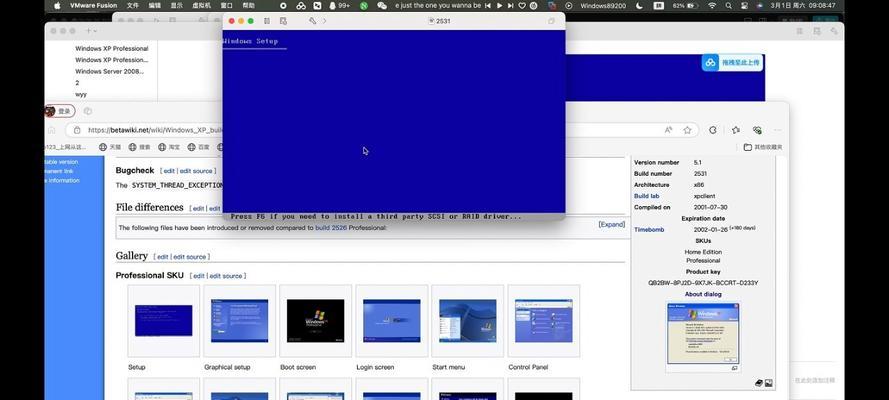Click the window icon at right of 2531 title bar

click(x=552, y=21)
